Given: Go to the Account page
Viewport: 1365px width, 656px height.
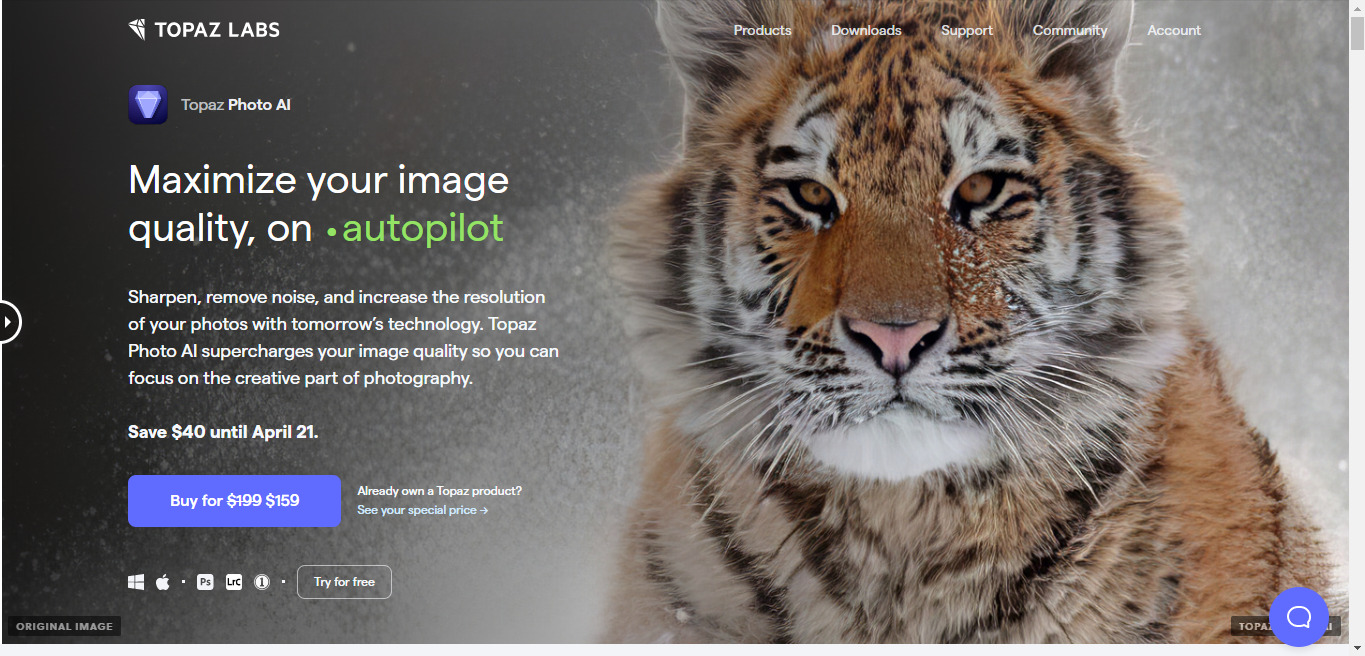Looking at the screenshot, I should pyautogui.click(x=1174, y=30).
